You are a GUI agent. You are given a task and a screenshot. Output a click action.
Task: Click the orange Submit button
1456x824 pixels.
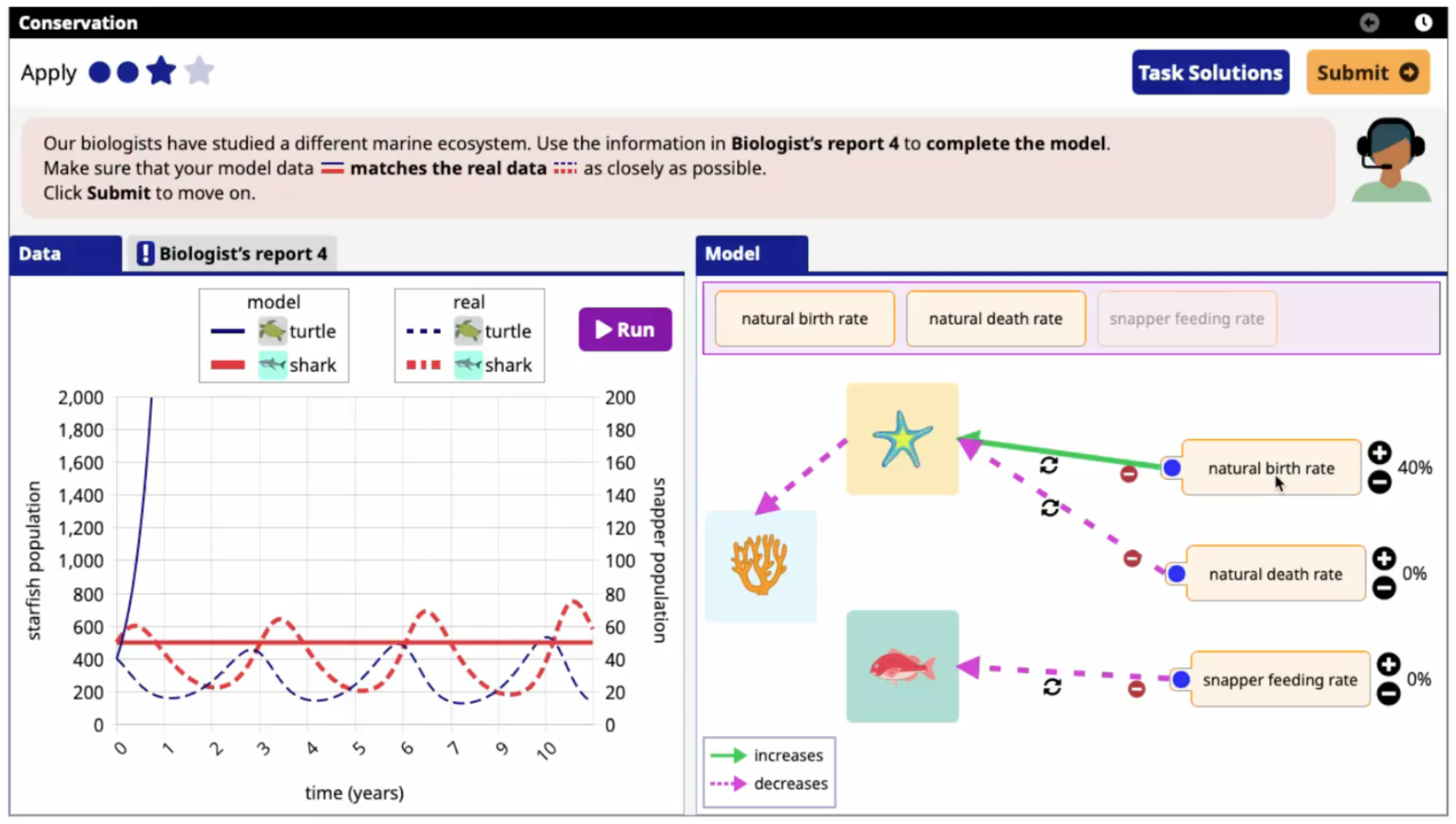tap(1367, 73)
